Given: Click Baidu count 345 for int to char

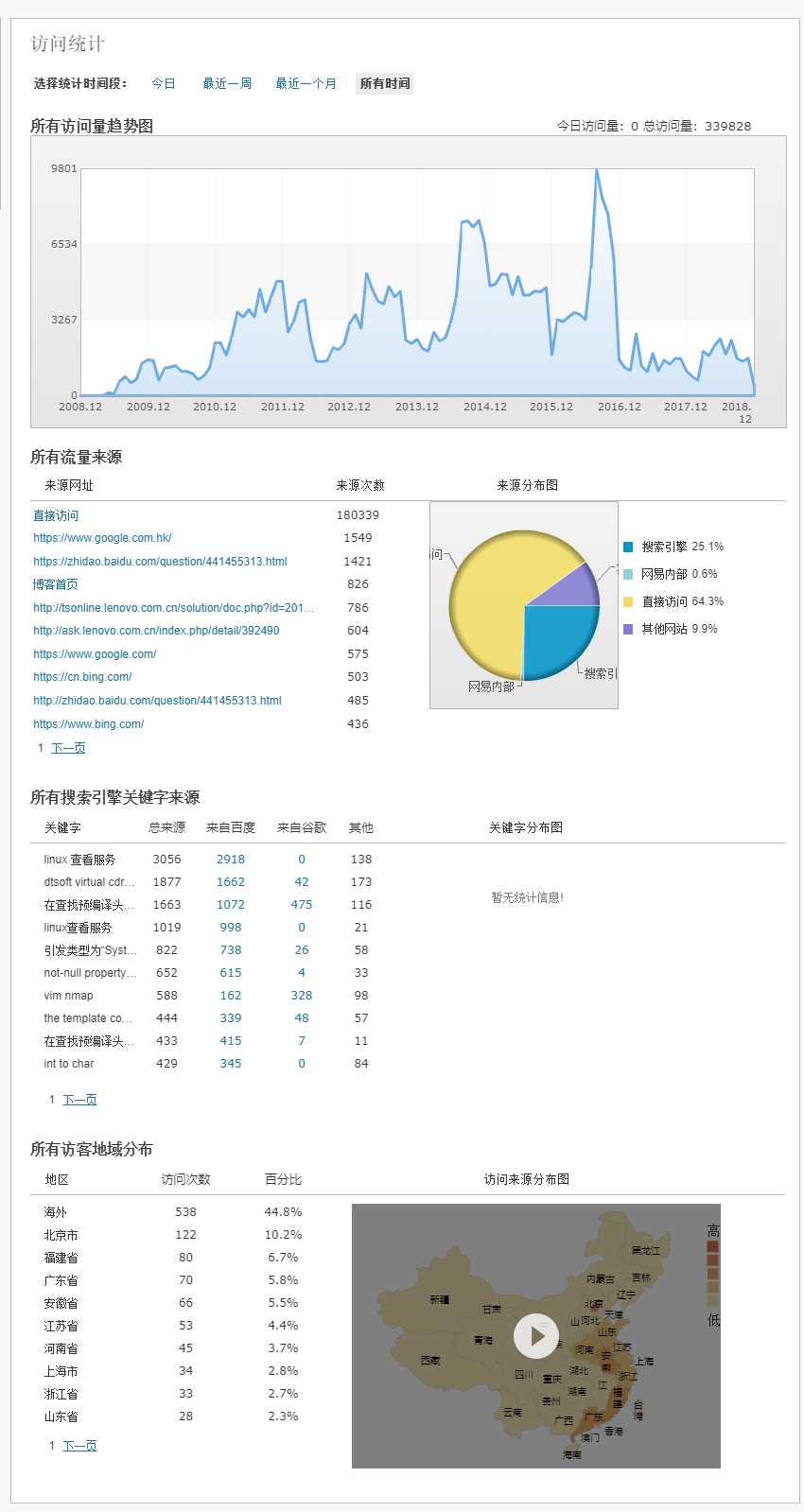Looking at the screenshot, I should pos(231,1064).
